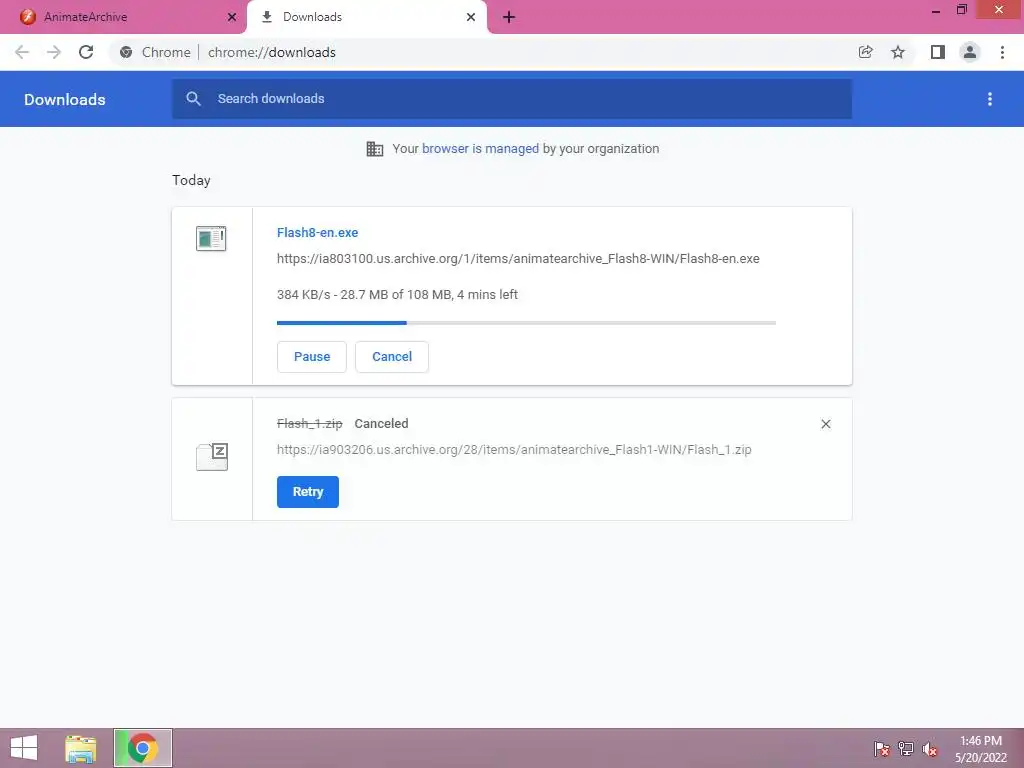Go forward to the next page
The height and width of the screenshot is (768, 1024).
[54, 52]
